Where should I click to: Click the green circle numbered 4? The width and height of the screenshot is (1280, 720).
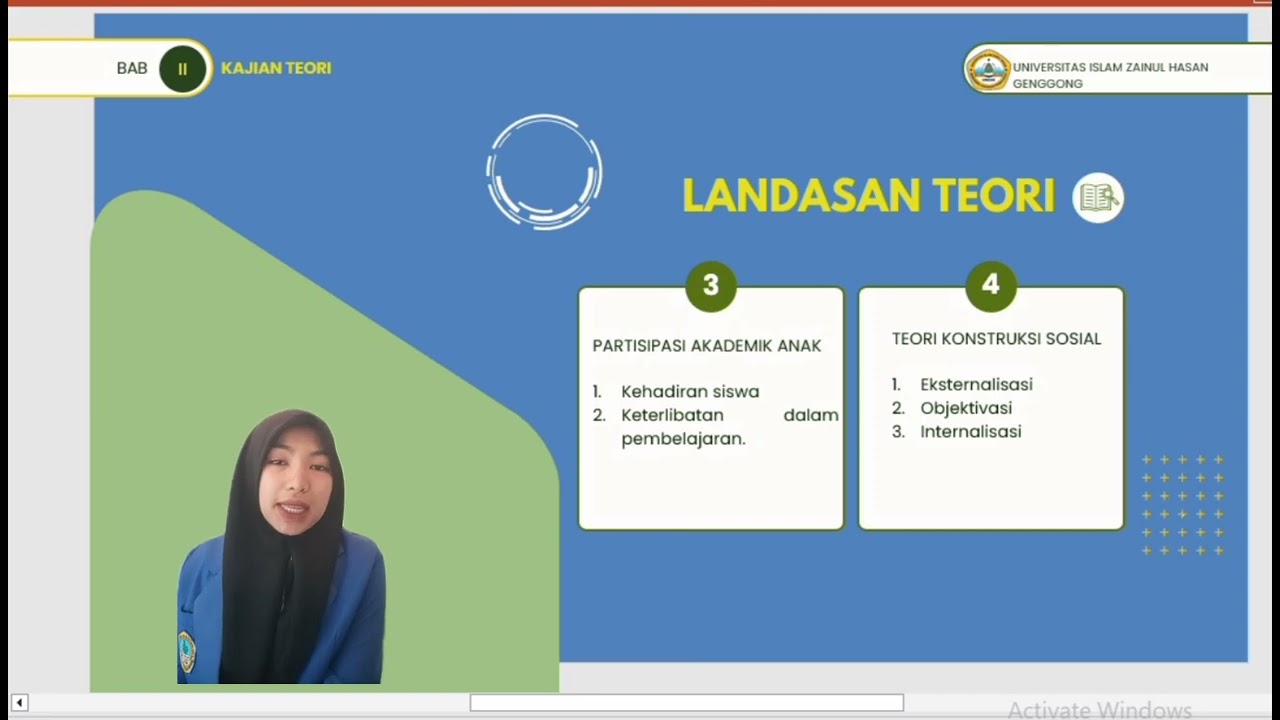point(991,286)
